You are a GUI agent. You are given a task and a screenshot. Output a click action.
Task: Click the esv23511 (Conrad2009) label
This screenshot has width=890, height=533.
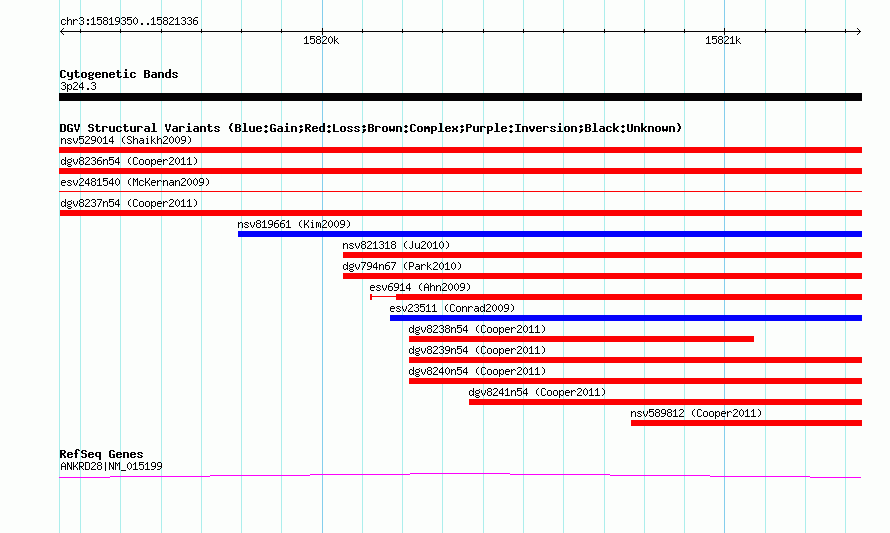452,308
